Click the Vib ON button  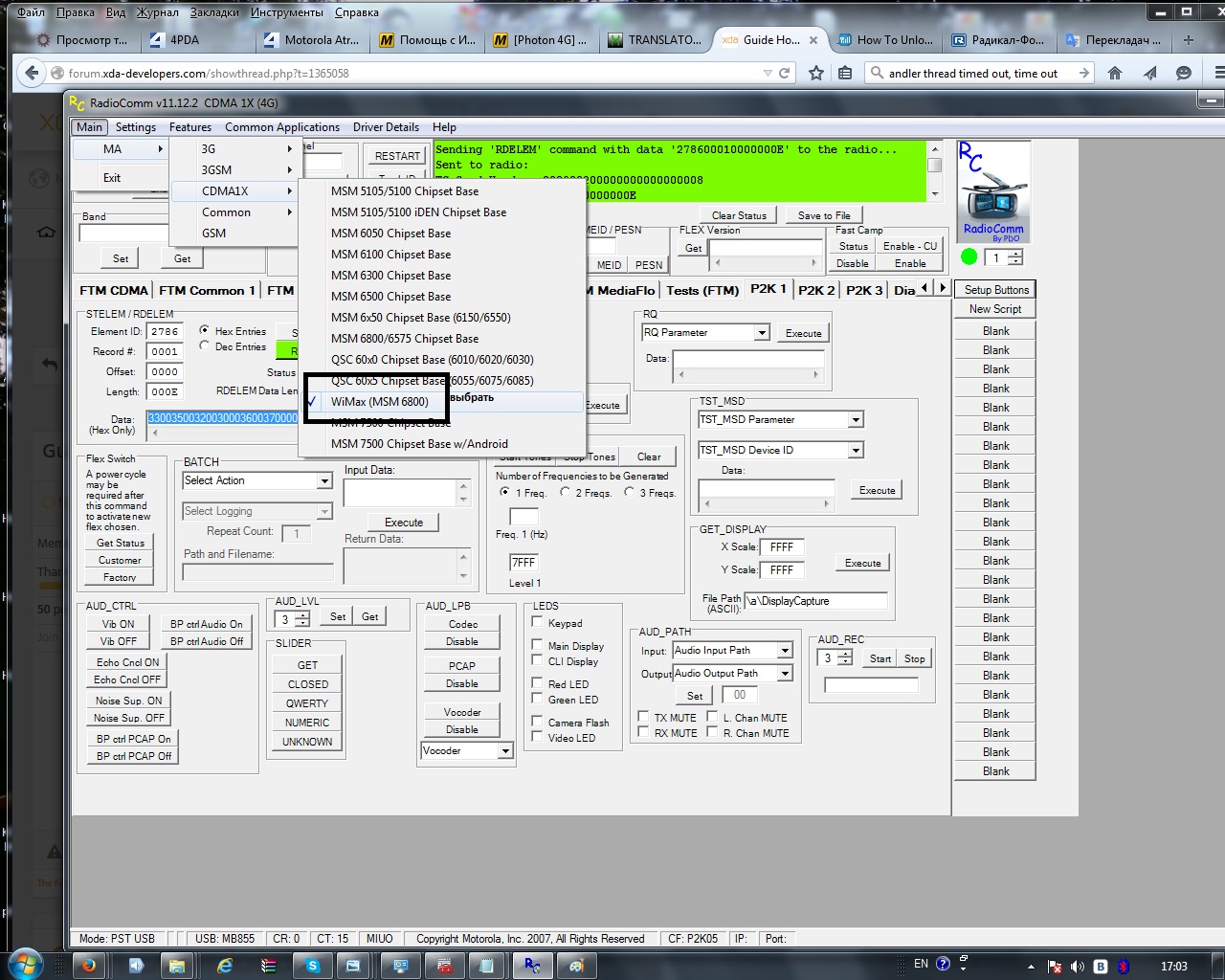coord(119,624)
